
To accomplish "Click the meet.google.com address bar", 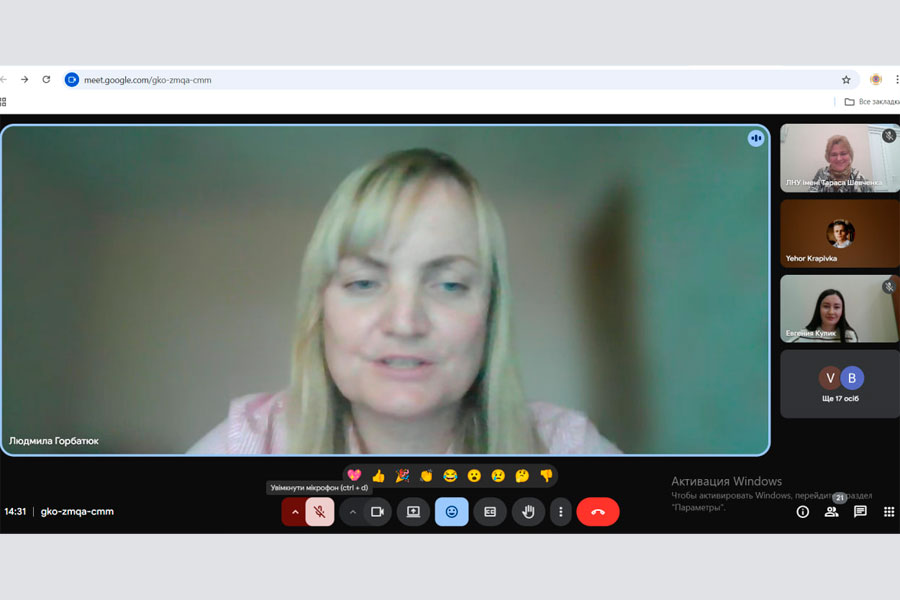I will pos(459,80).
